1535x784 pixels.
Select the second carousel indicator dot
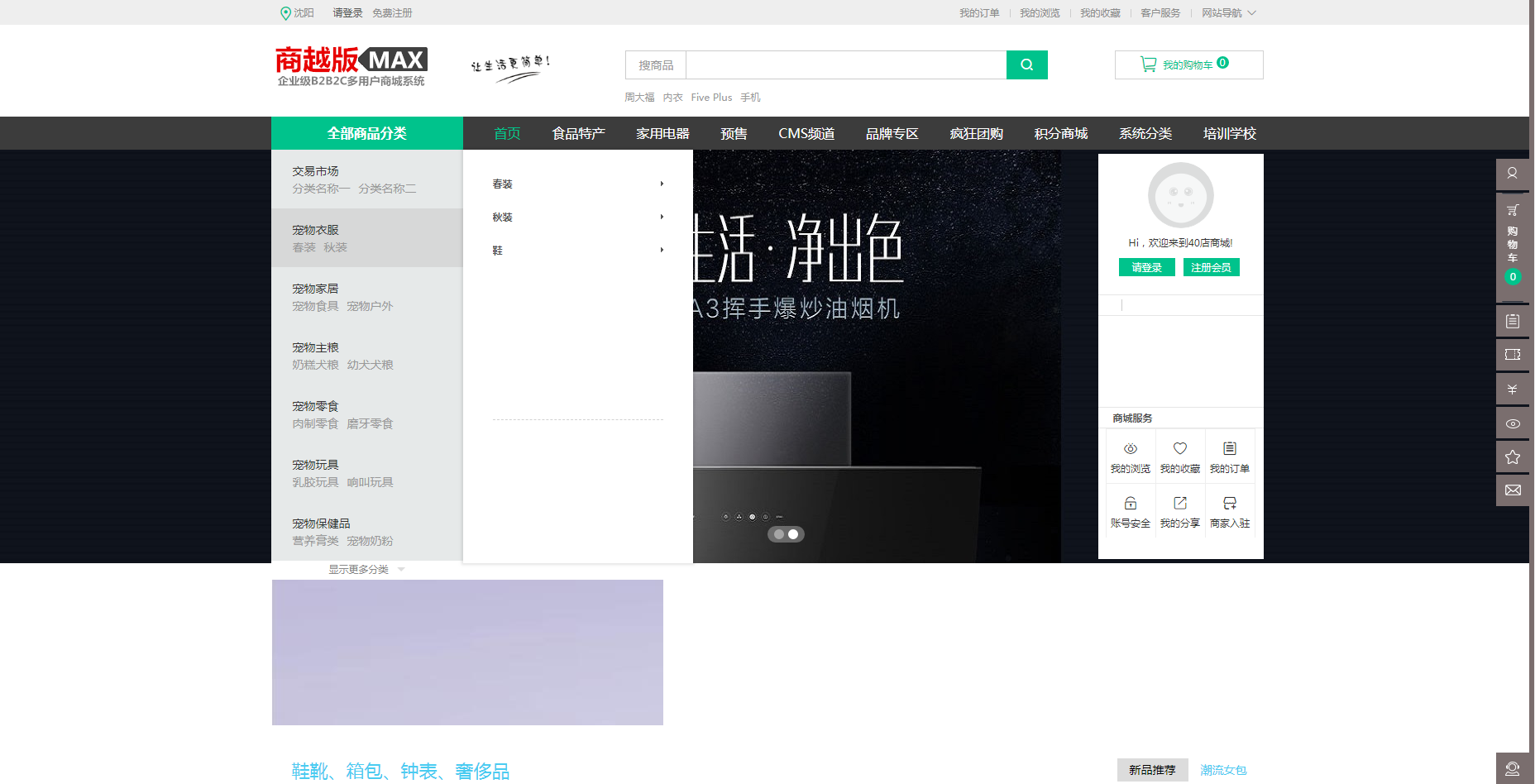click(x=793, y=534)
